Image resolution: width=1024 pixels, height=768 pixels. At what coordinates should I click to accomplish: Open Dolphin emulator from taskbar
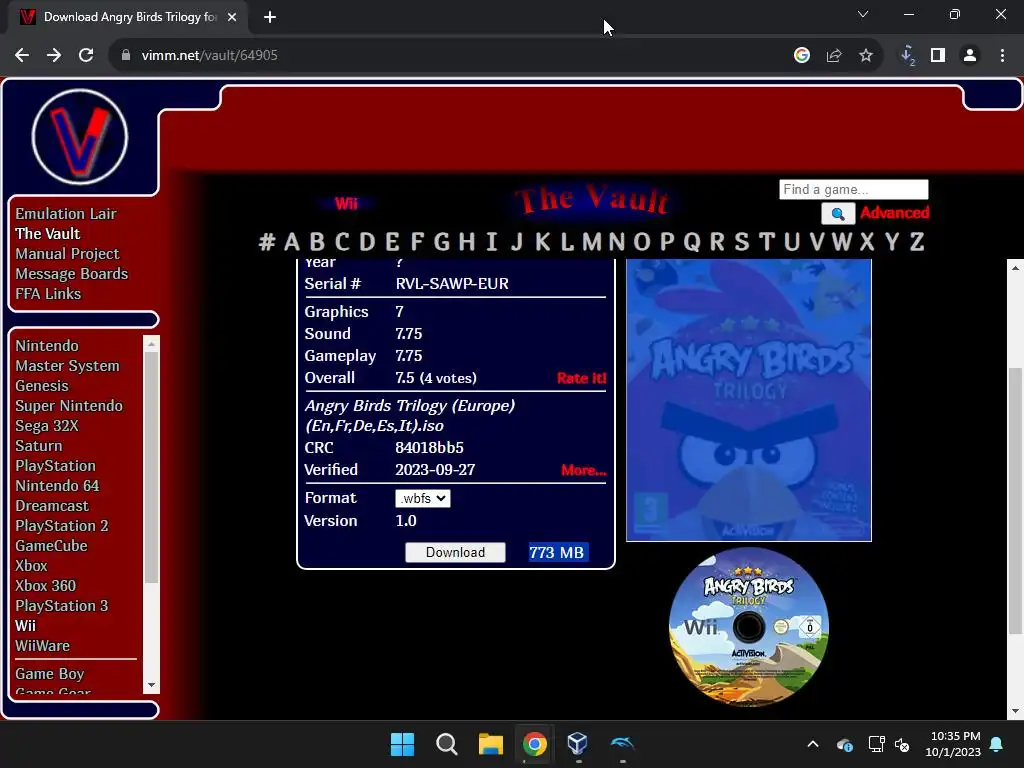coord(622,744)
